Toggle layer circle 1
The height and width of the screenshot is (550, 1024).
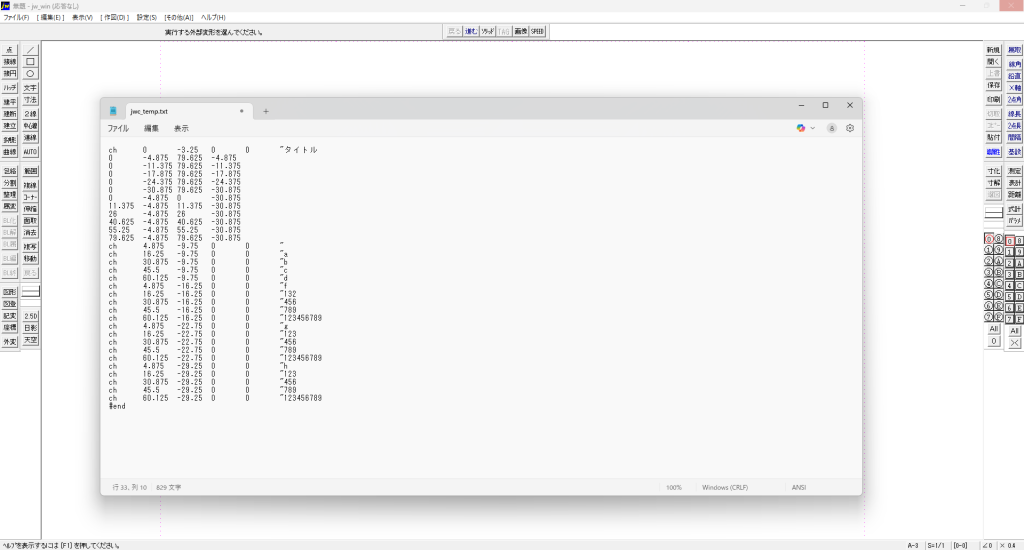(x=989, y=250)
